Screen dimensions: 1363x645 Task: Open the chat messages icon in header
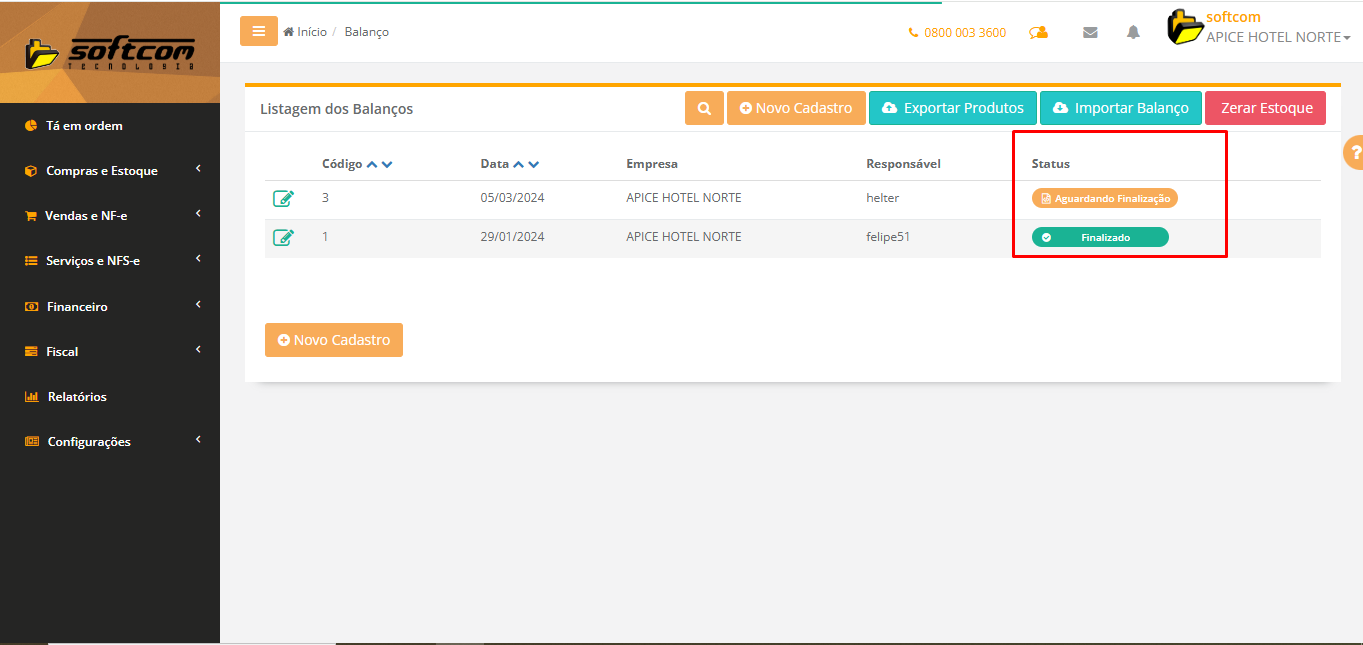[1039, 32]
